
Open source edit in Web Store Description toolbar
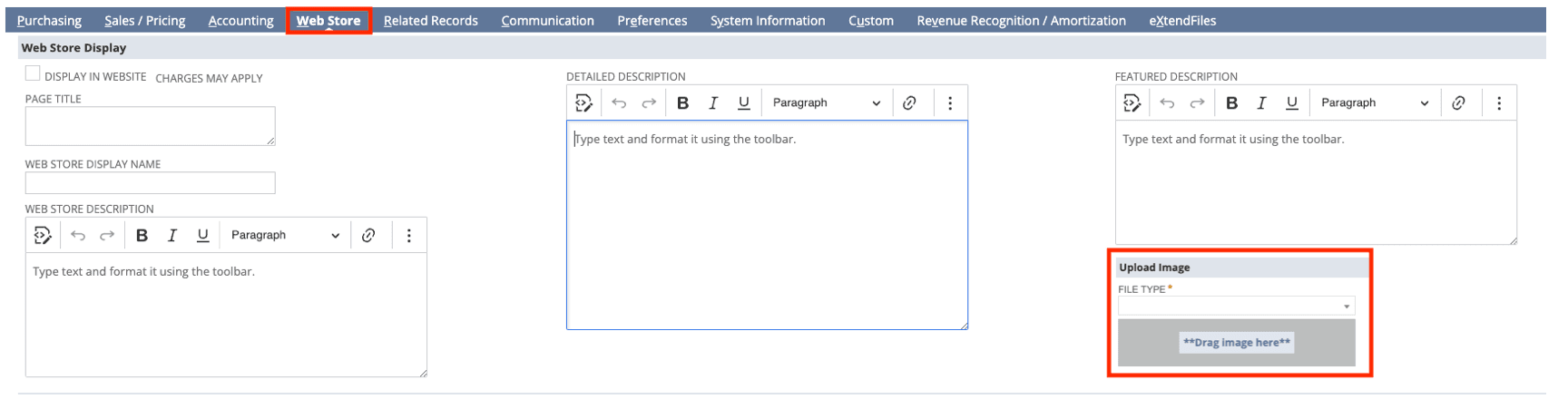tap(43, 236)
